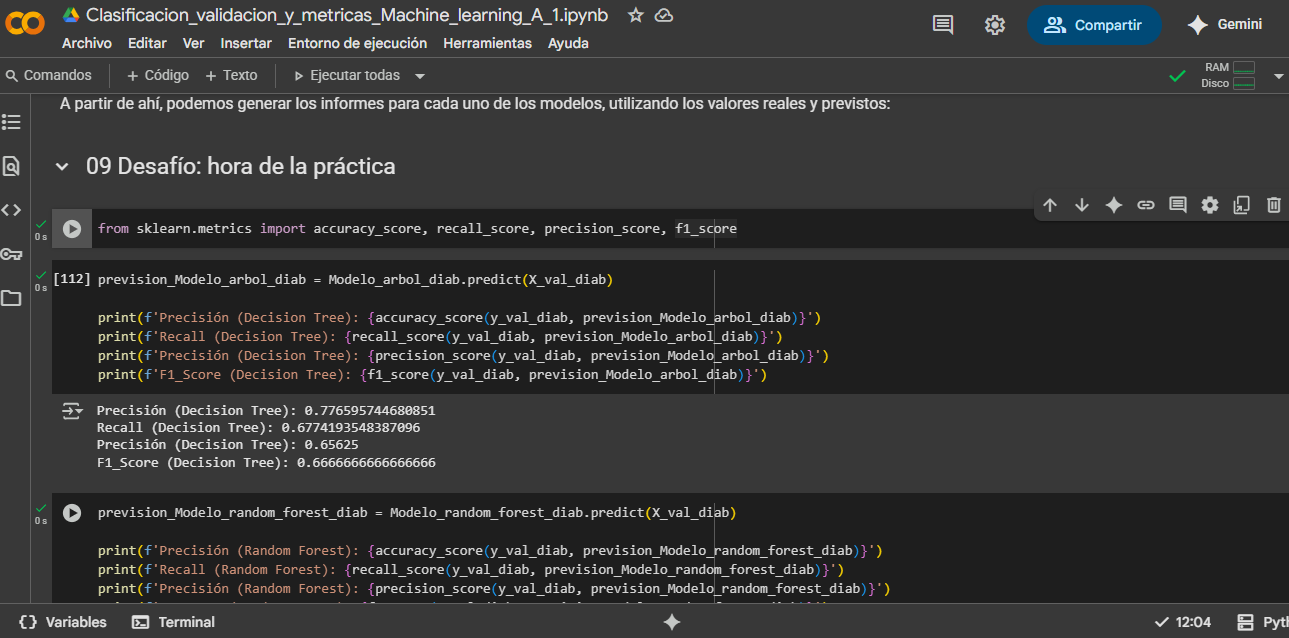
Task: Open the secrets key sidebar icon
Action: tap(11, 254)
